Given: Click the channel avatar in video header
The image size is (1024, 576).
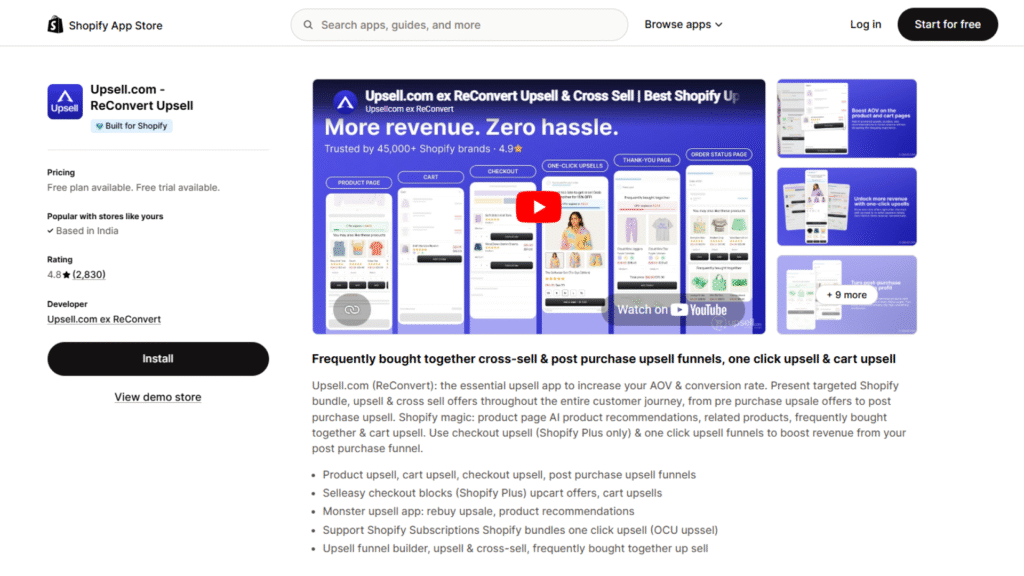Looking at the screenshot, I should (x=345, y=101).
